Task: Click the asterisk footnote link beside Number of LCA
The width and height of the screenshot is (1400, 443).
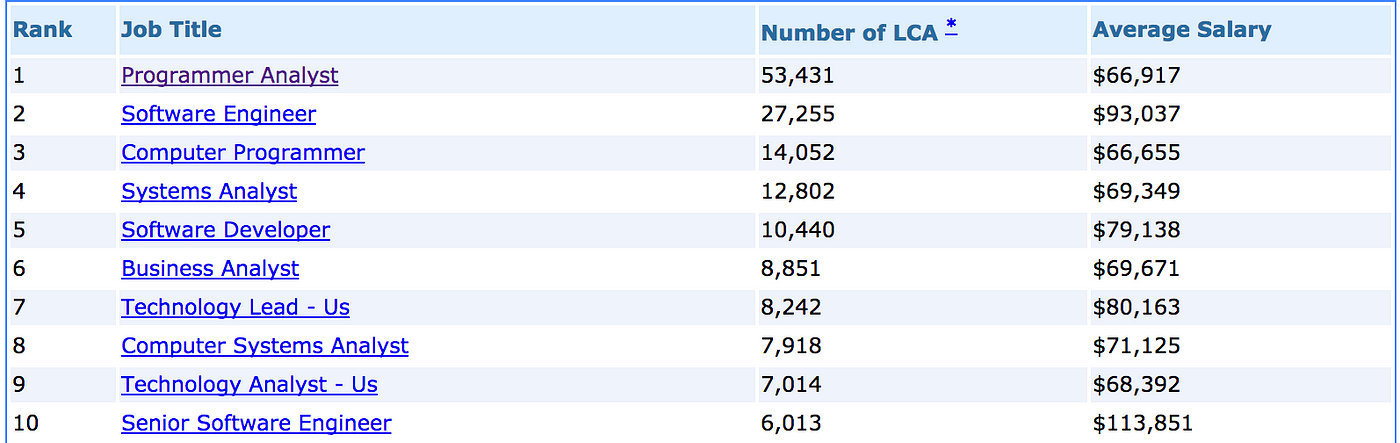Action: tap(951, 27)
